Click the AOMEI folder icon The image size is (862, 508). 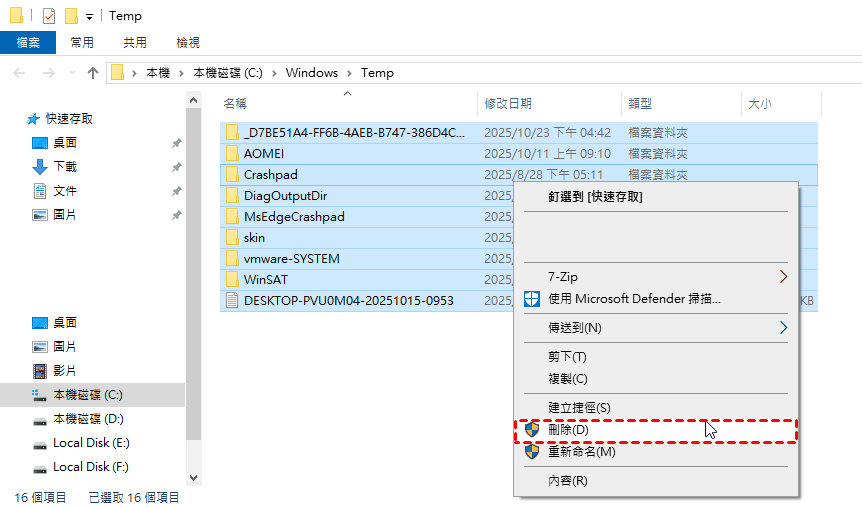pos(232,153)
